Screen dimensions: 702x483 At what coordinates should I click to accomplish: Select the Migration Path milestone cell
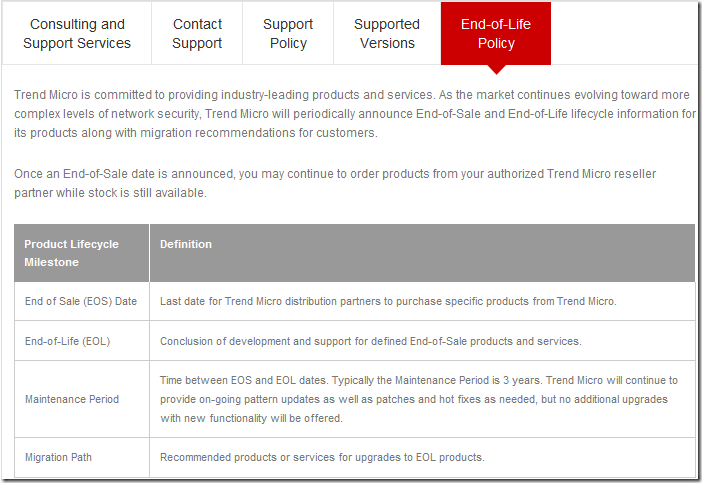pos(81,457)
